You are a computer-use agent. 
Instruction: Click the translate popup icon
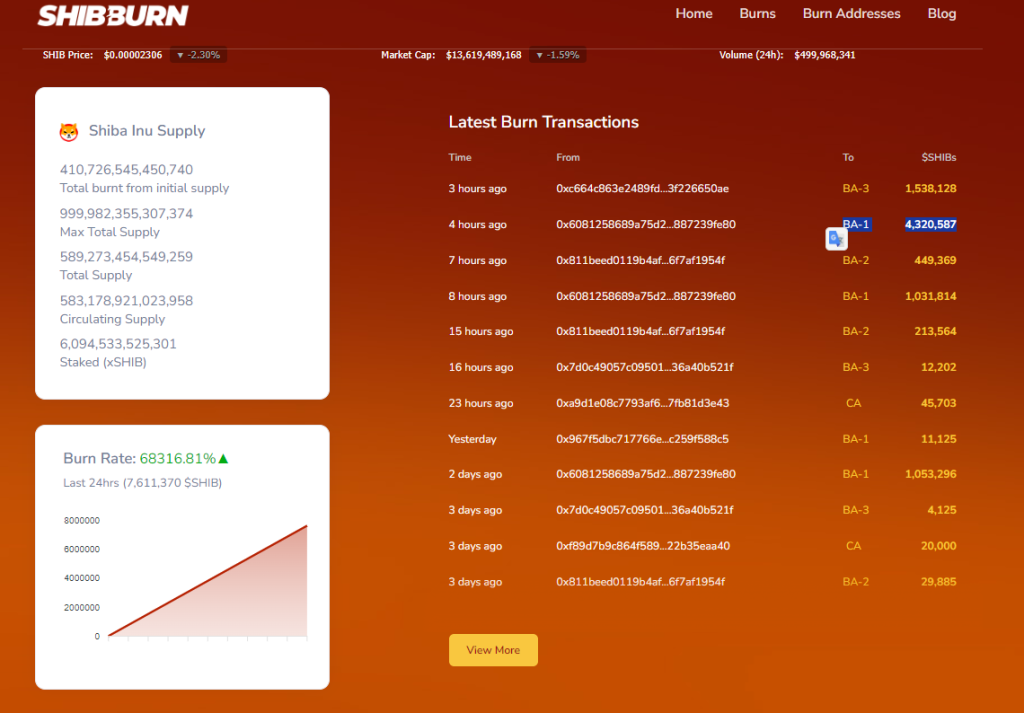point(836,239)
